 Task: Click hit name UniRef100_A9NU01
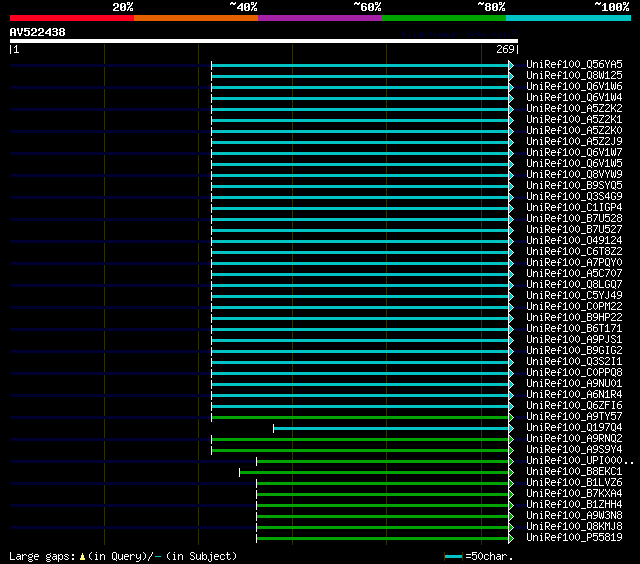(574, 384)
